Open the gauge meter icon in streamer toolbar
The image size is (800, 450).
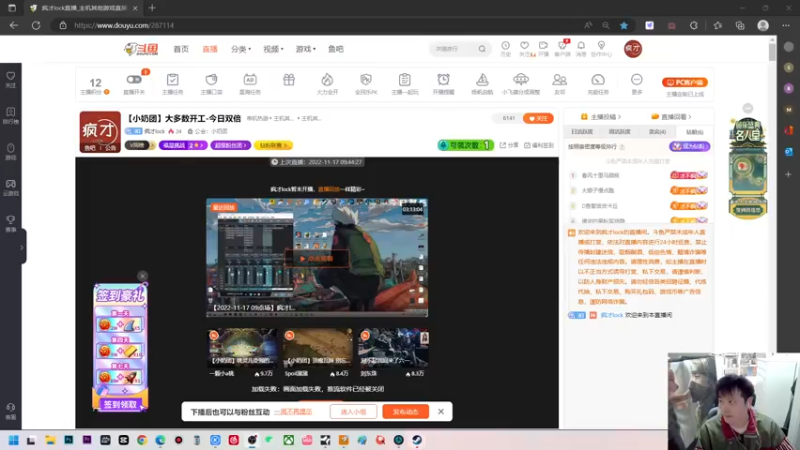click(x=598, y=80)
